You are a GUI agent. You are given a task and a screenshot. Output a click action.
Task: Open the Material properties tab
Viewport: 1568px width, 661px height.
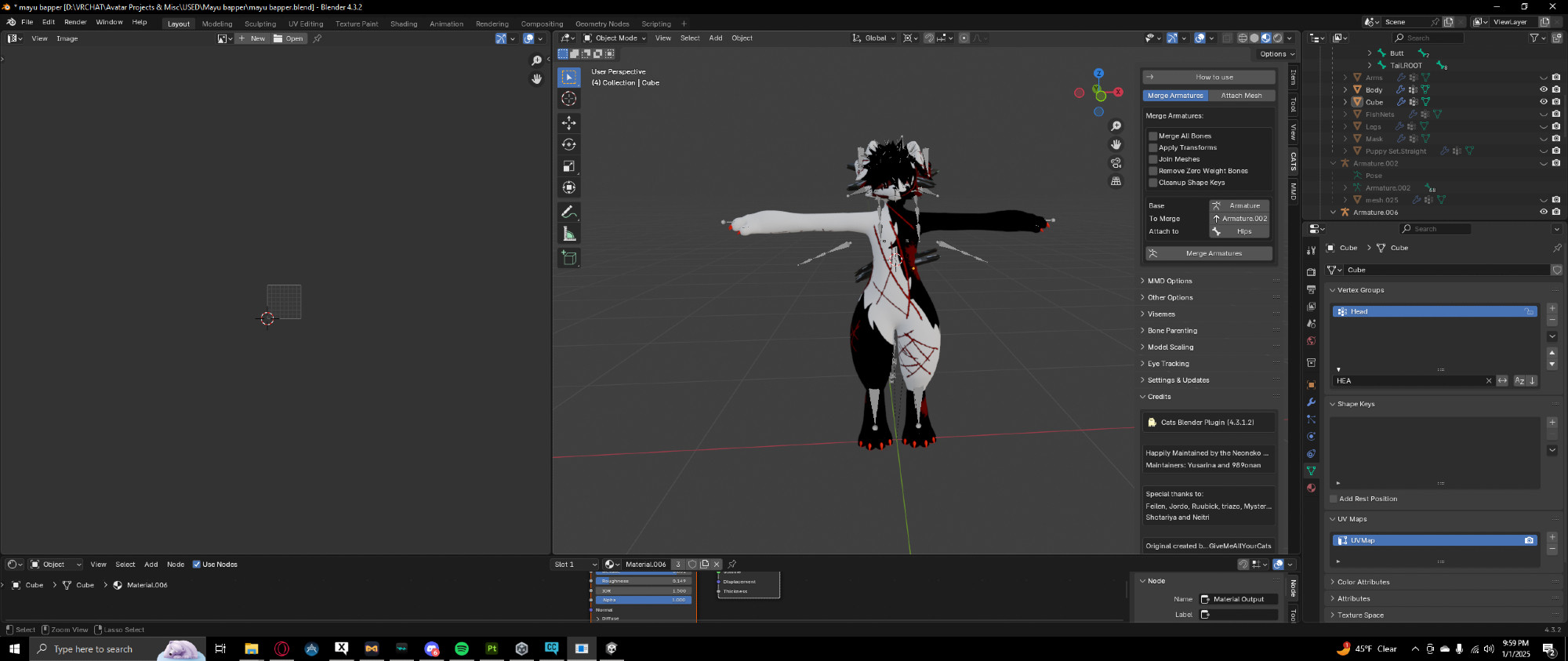pos(1311,488)
